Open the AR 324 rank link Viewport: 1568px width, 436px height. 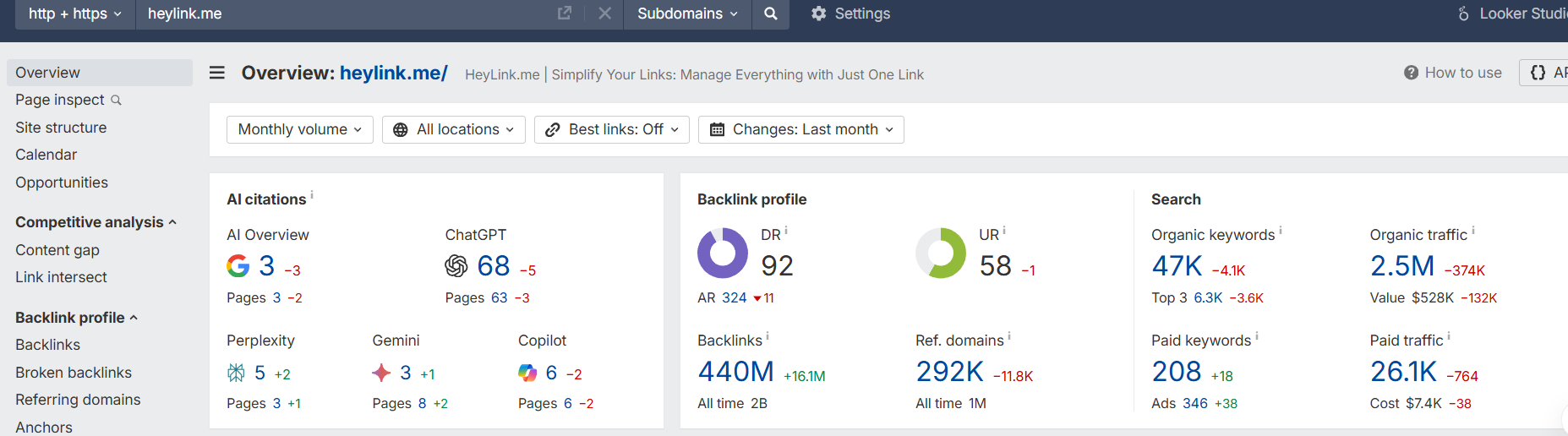click(734, 298)
